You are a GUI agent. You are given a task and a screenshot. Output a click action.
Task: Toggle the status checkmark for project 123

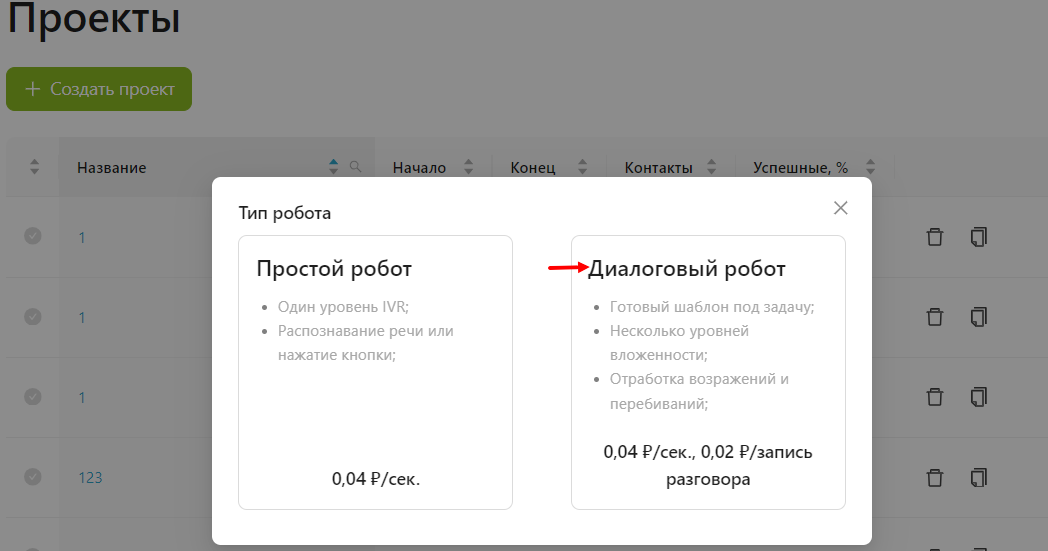click(33, 476)
